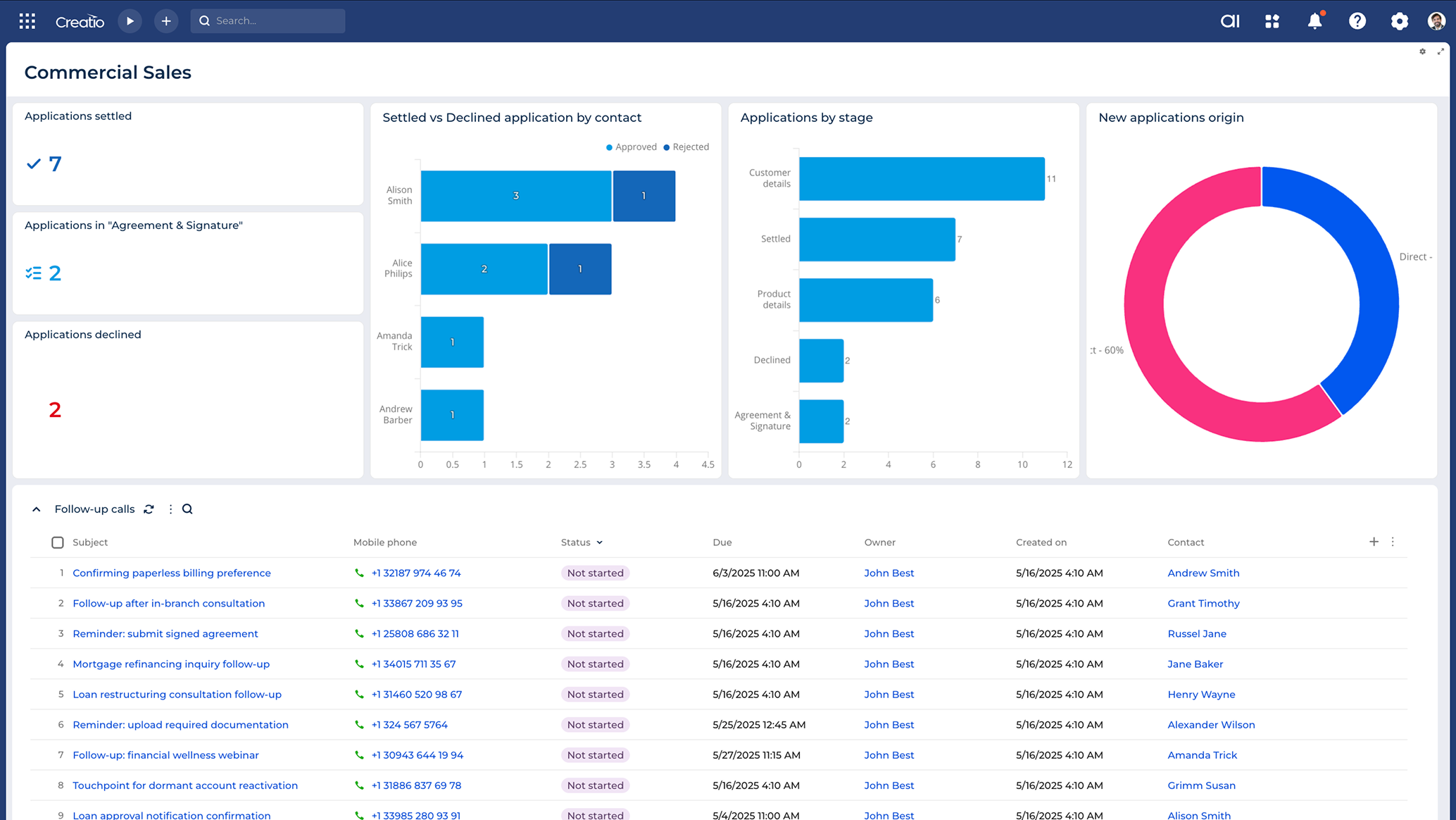Open the Status column sort dropdown
Image resolution: width=1456 pixels, height=820 pixels.
click(599, 542)
